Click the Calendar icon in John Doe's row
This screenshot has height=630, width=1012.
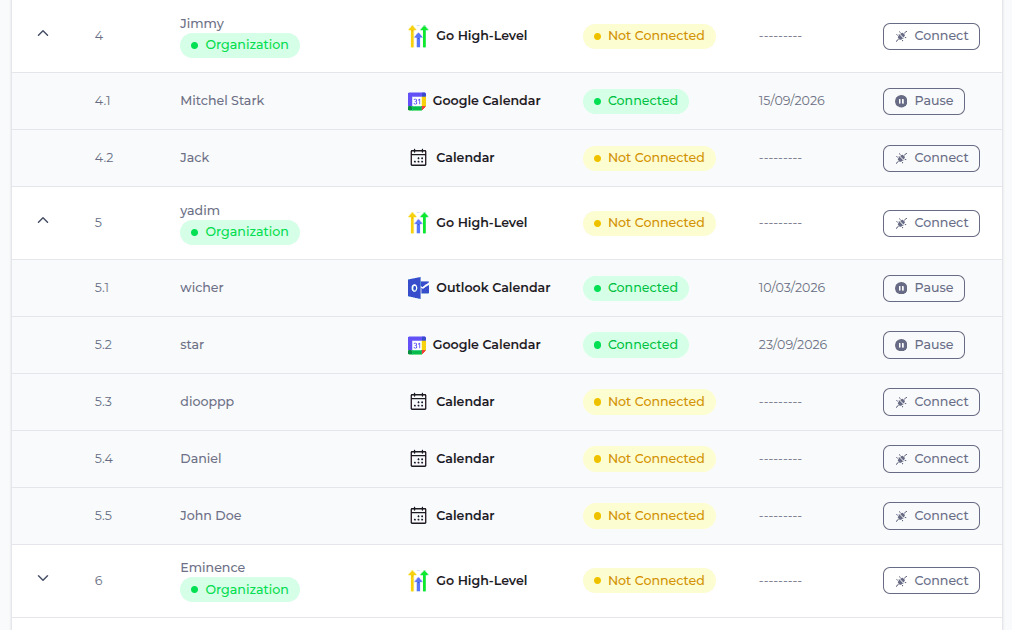tap(418, 516)
